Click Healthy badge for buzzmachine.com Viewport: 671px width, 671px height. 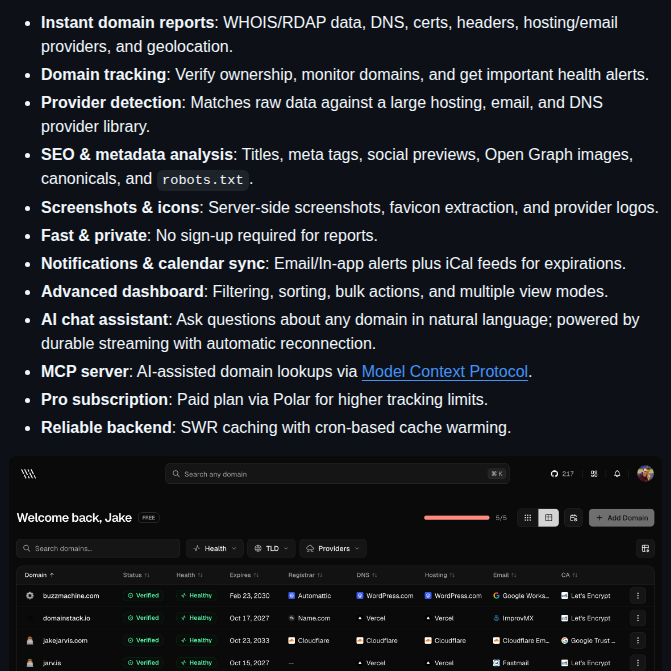pos(196,596)
